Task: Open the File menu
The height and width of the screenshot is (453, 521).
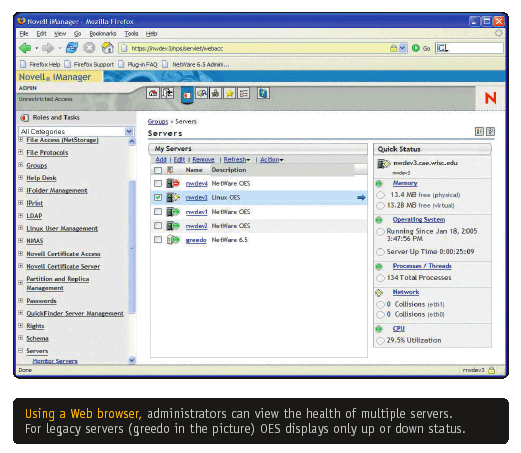Action: [x=24, y=34]
